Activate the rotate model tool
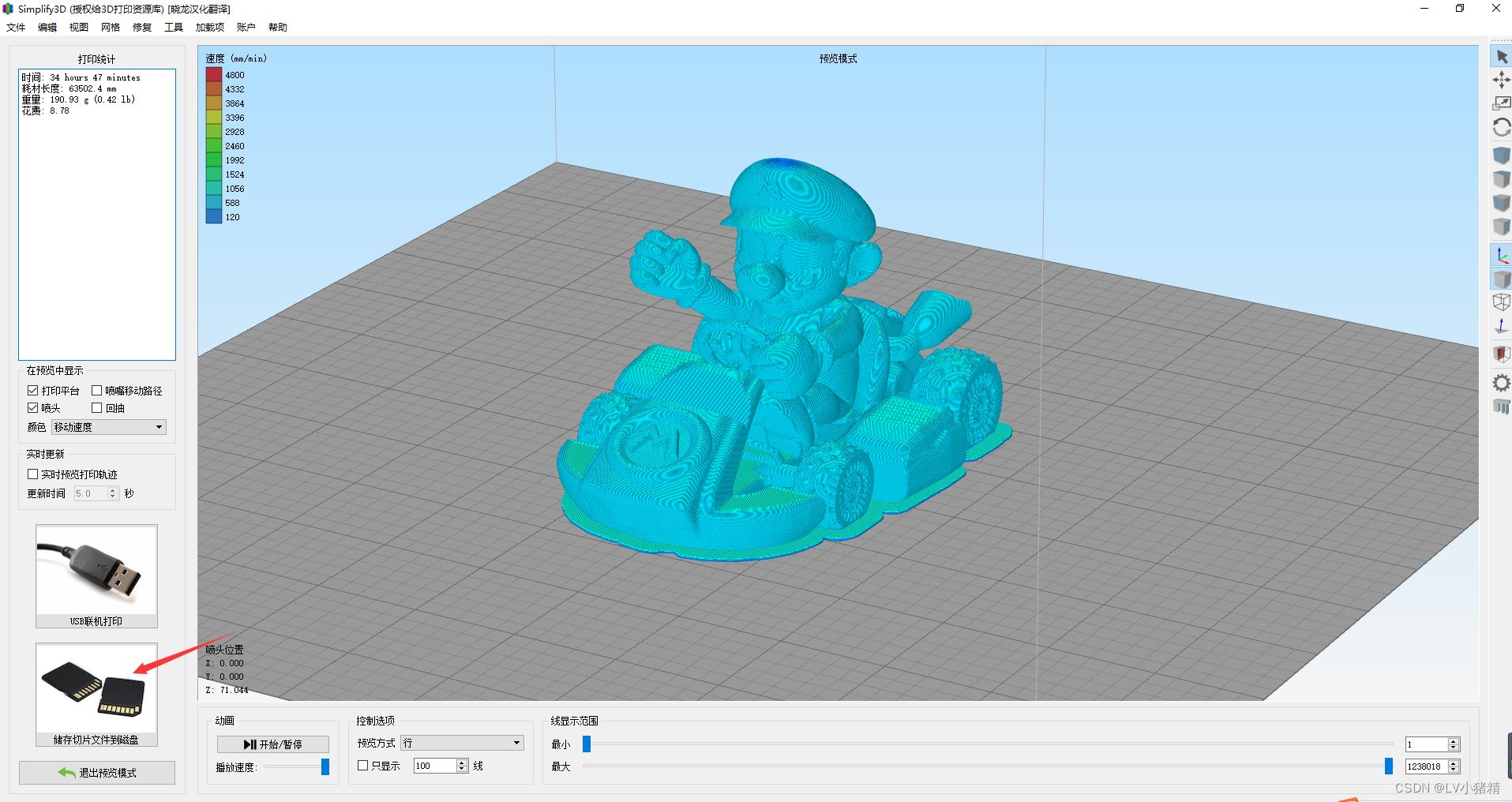This screenshot has width=1512, height=802. point(1501,127)
